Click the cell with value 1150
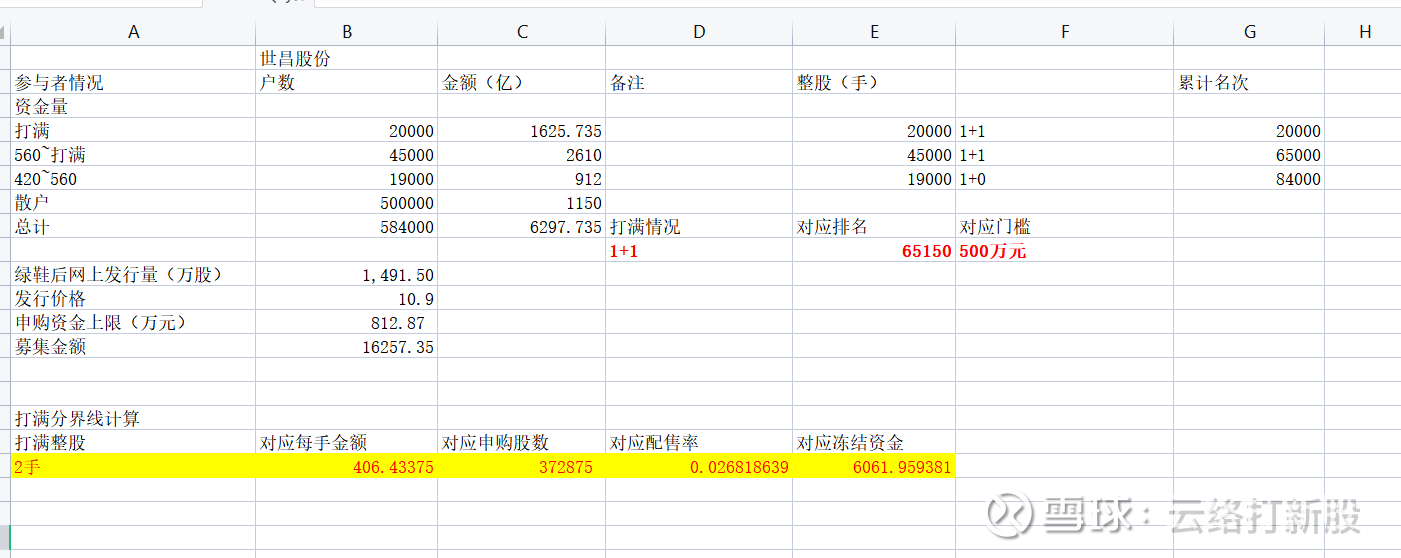Viewport: 1401px width, 558px height. click(x=522, y=202)
